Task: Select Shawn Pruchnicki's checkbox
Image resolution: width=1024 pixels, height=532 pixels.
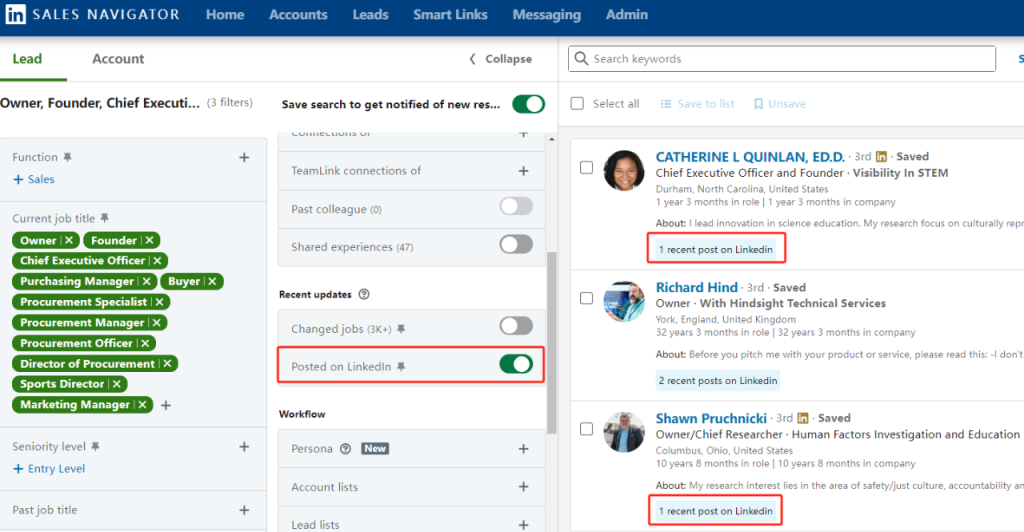Action: point(586,429)
